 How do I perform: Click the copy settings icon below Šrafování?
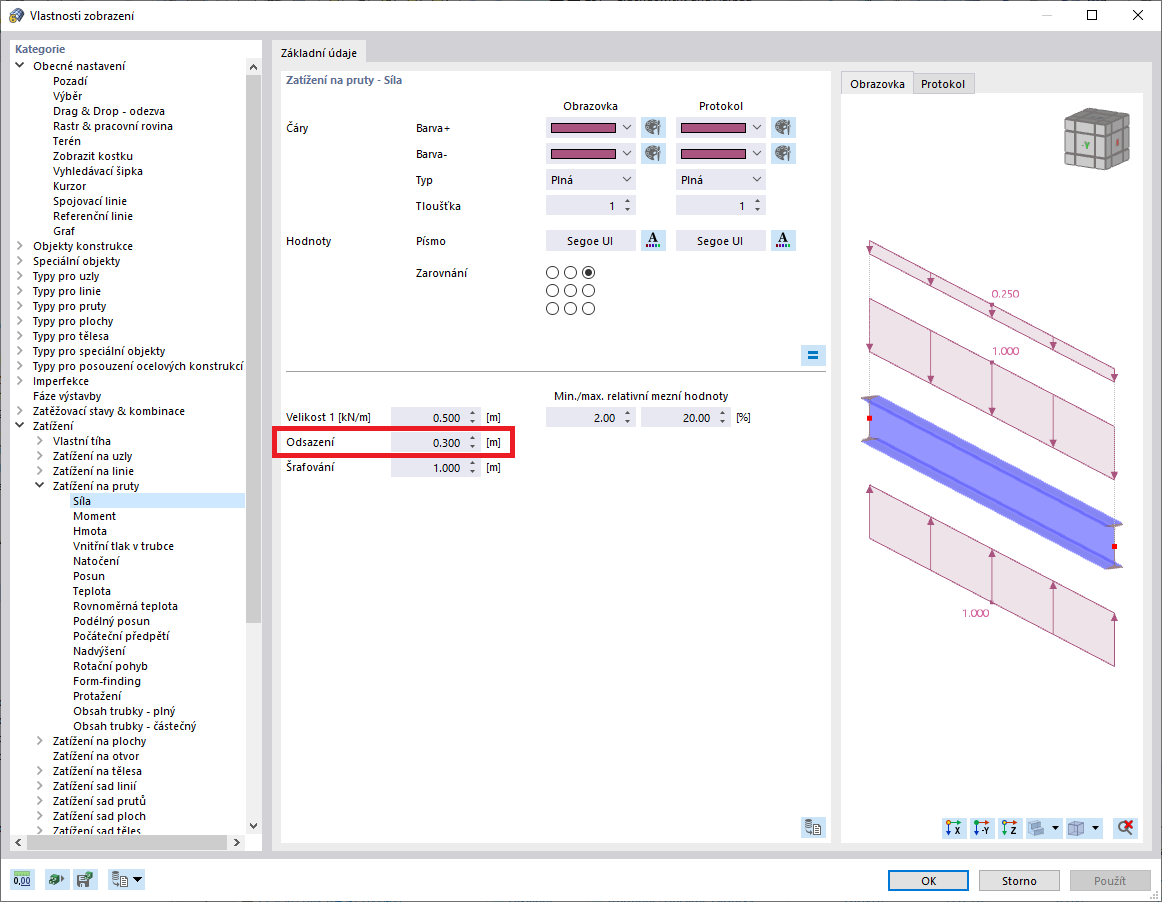pyautogui.click(x=813, y=827)
